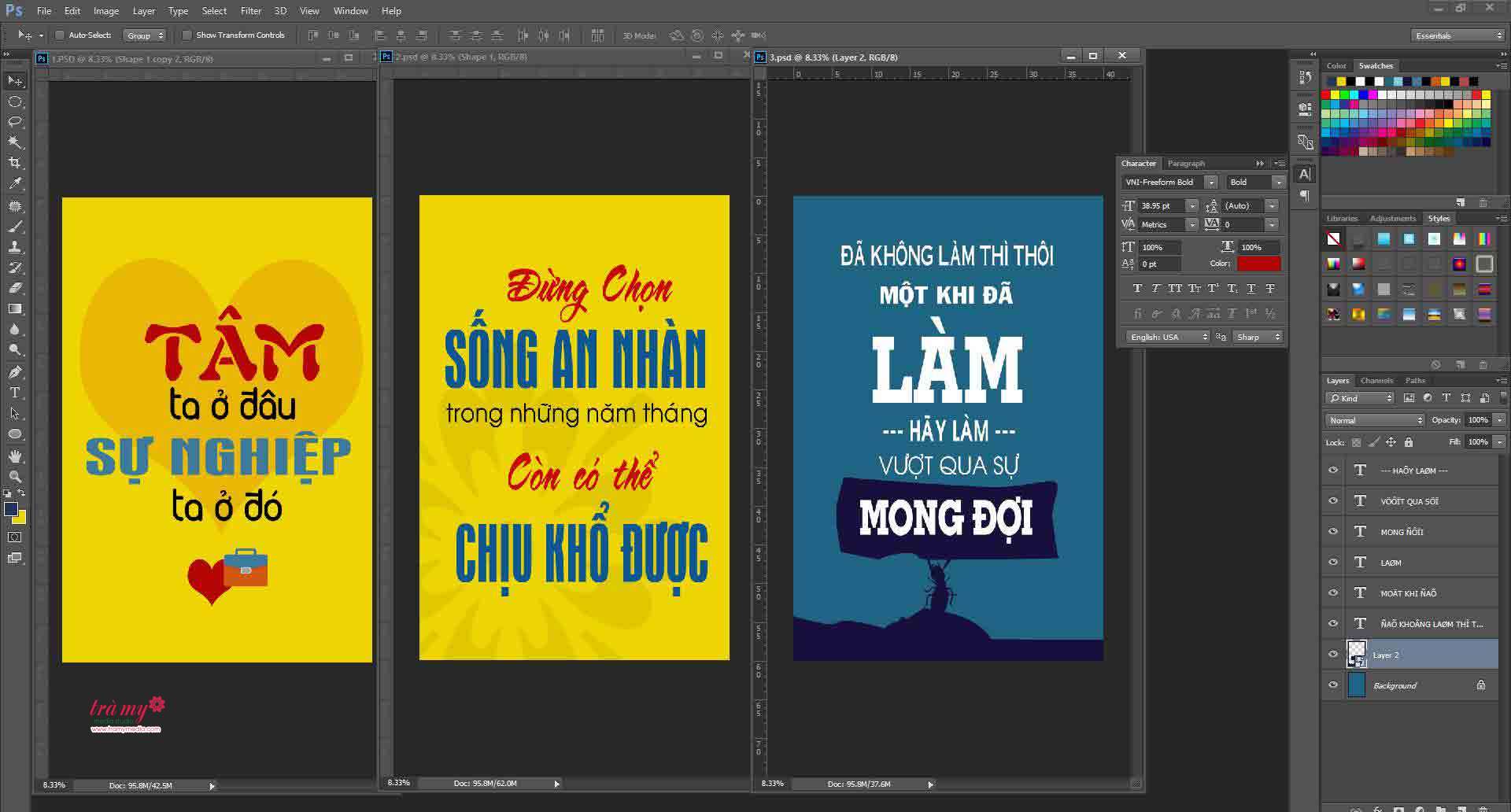Click the layer Opacity 100% field
1511x812 pixels.
(1478, 420)
